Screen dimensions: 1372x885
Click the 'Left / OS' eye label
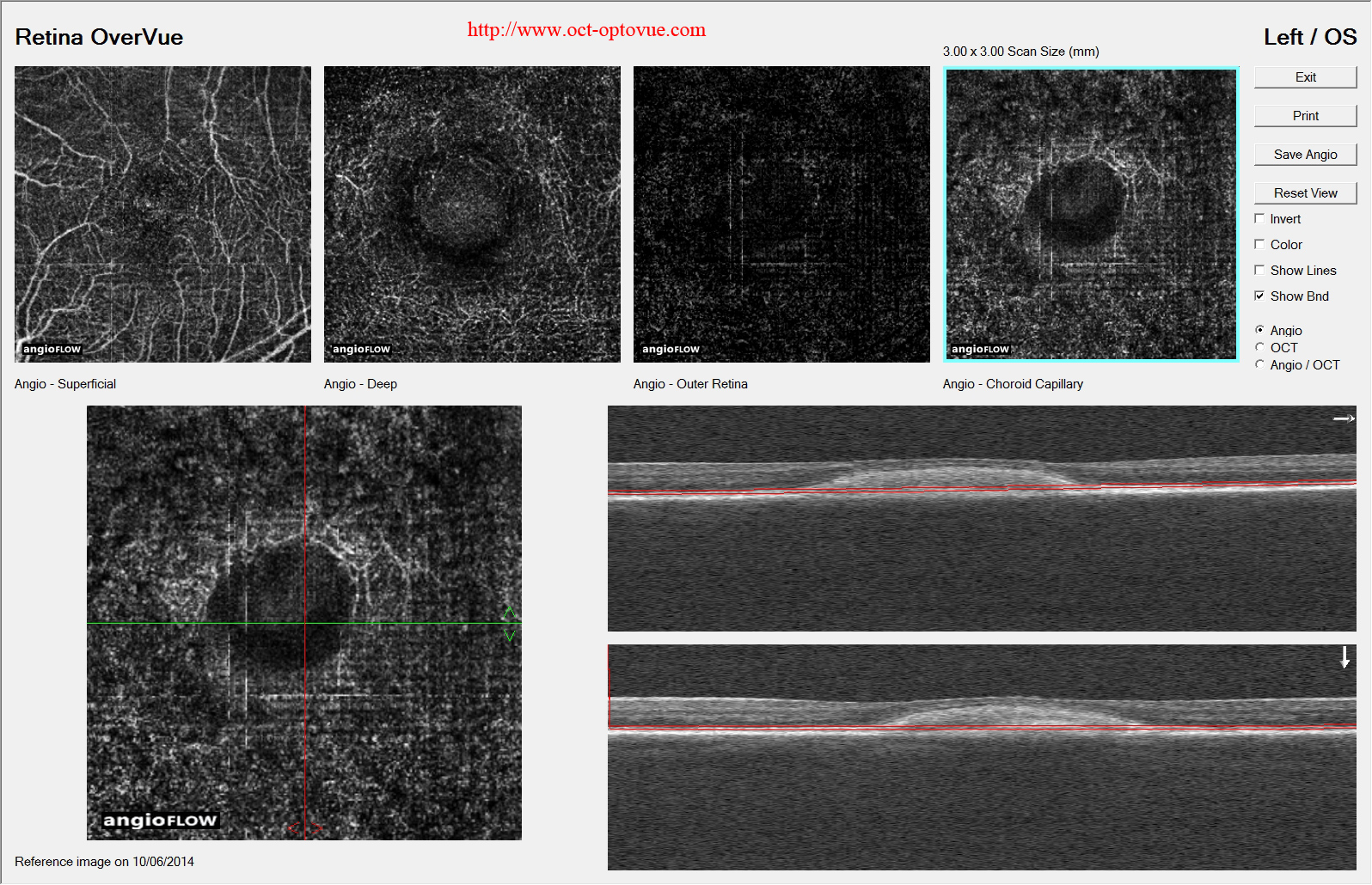(x=1310, y=37)
